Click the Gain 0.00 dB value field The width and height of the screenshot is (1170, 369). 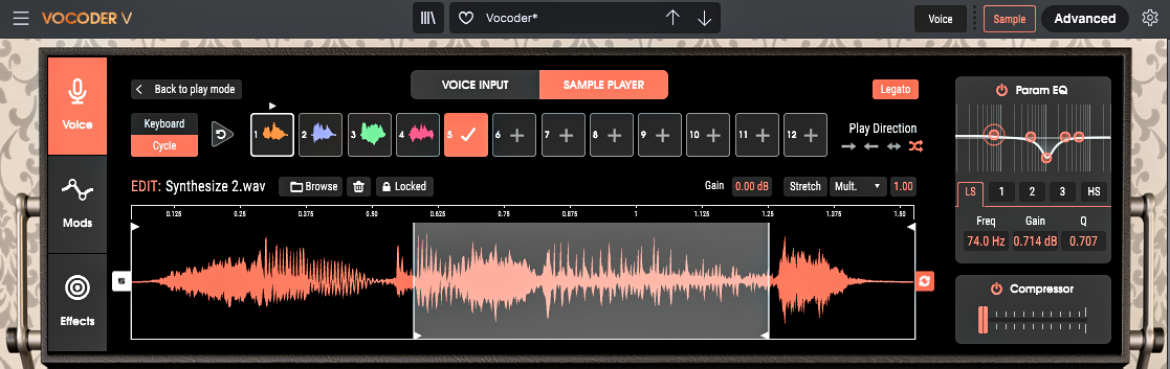click(751, 186)
